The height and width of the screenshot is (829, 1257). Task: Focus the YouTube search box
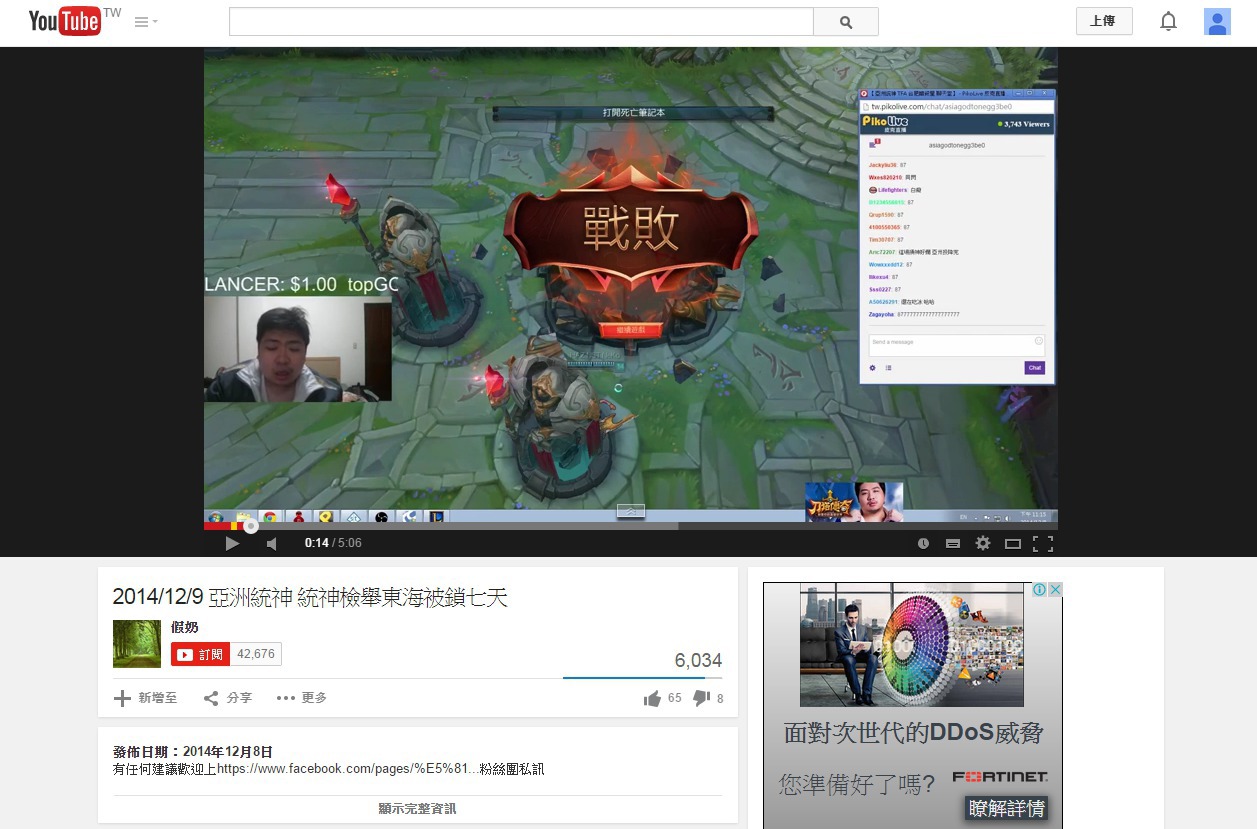(521, 22)
